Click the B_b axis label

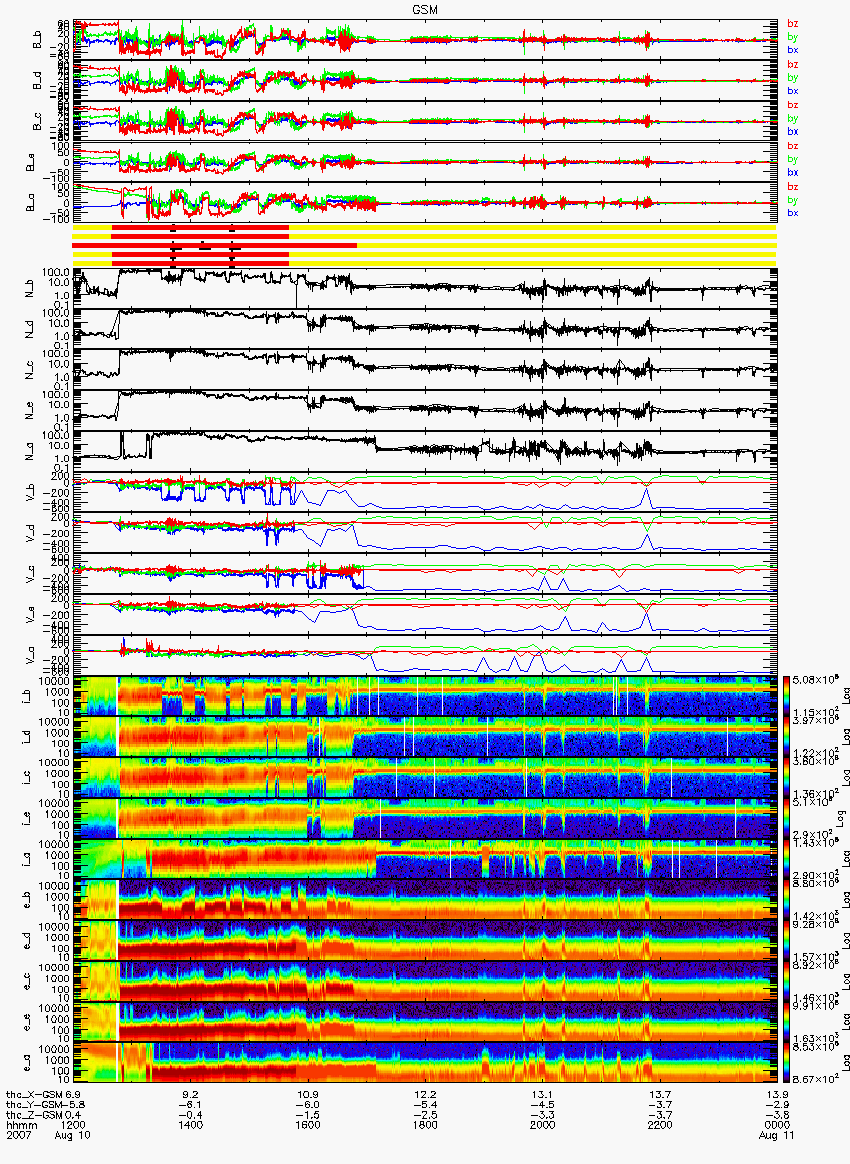[36, 40]
